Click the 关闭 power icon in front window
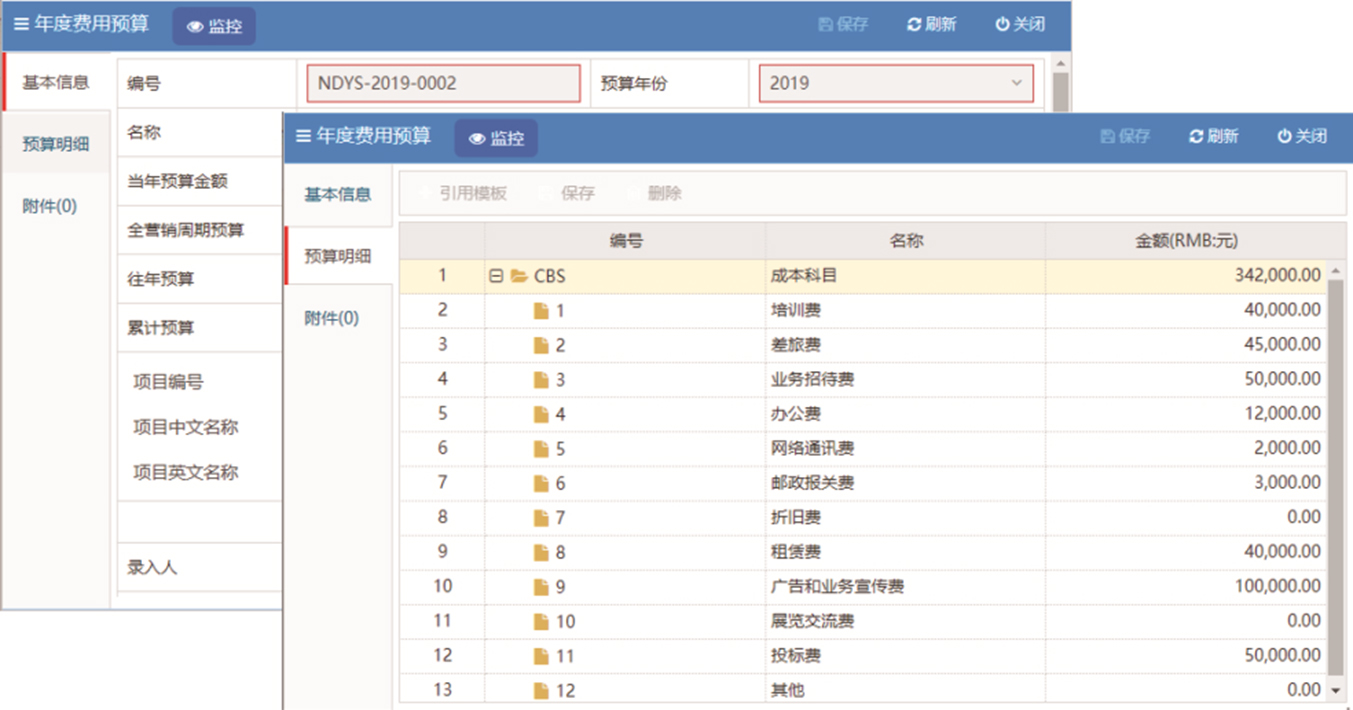 (x=1284, y=136)
